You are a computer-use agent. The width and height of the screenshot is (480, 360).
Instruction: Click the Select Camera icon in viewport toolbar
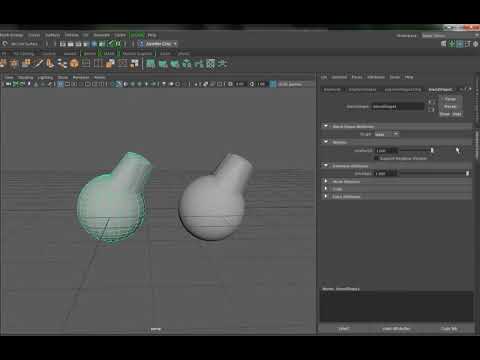pos(8,84)
